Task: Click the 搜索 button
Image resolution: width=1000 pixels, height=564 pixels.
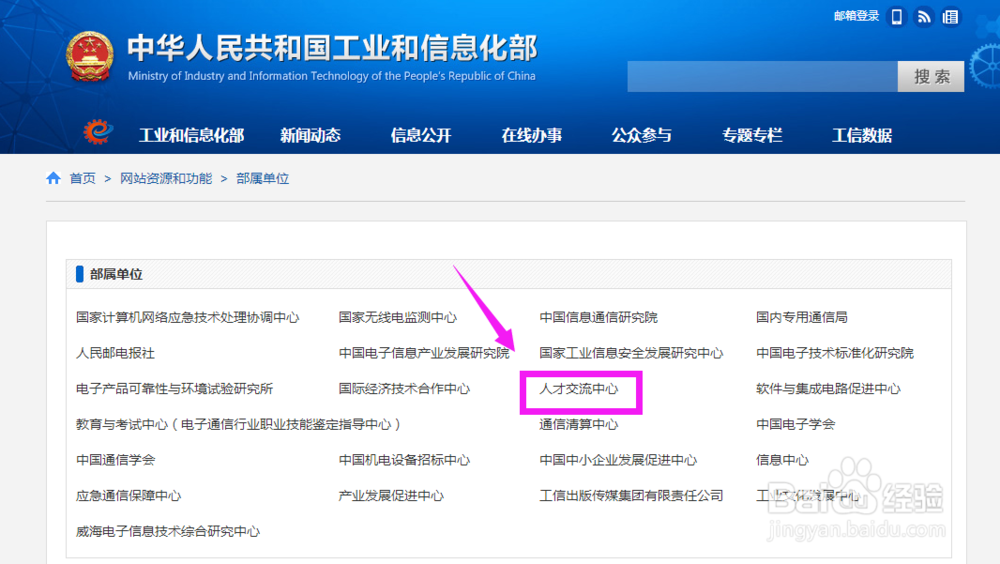Action: point(931,77)
